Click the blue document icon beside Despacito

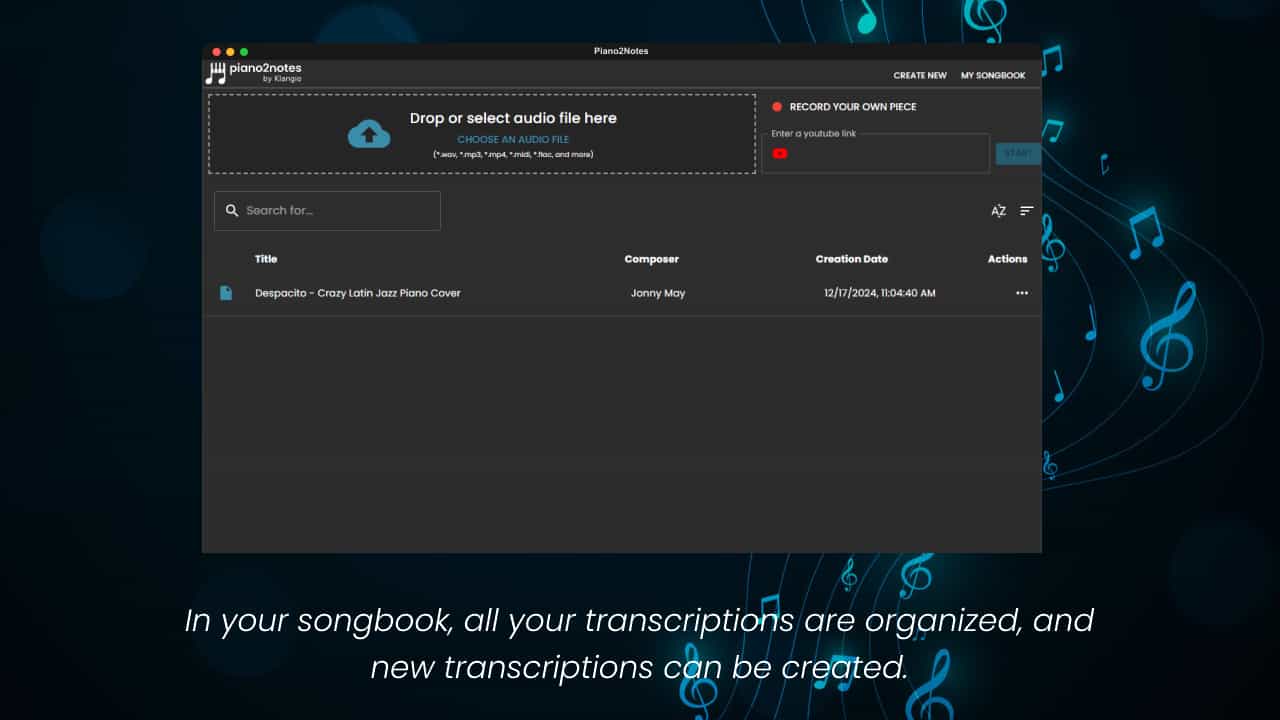[x=226, y=292]
